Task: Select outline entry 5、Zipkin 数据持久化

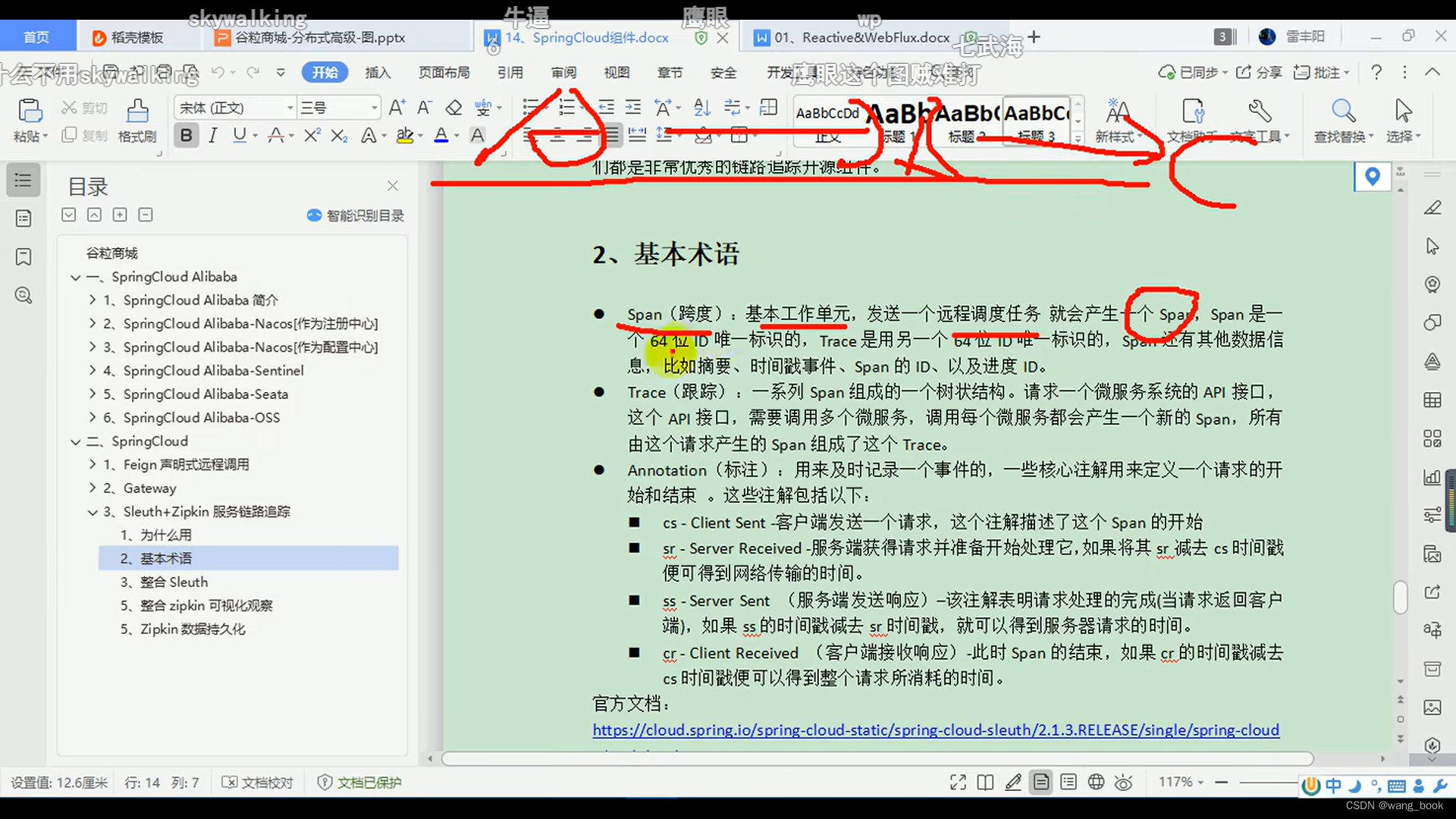Action: (x=183, y=629)
